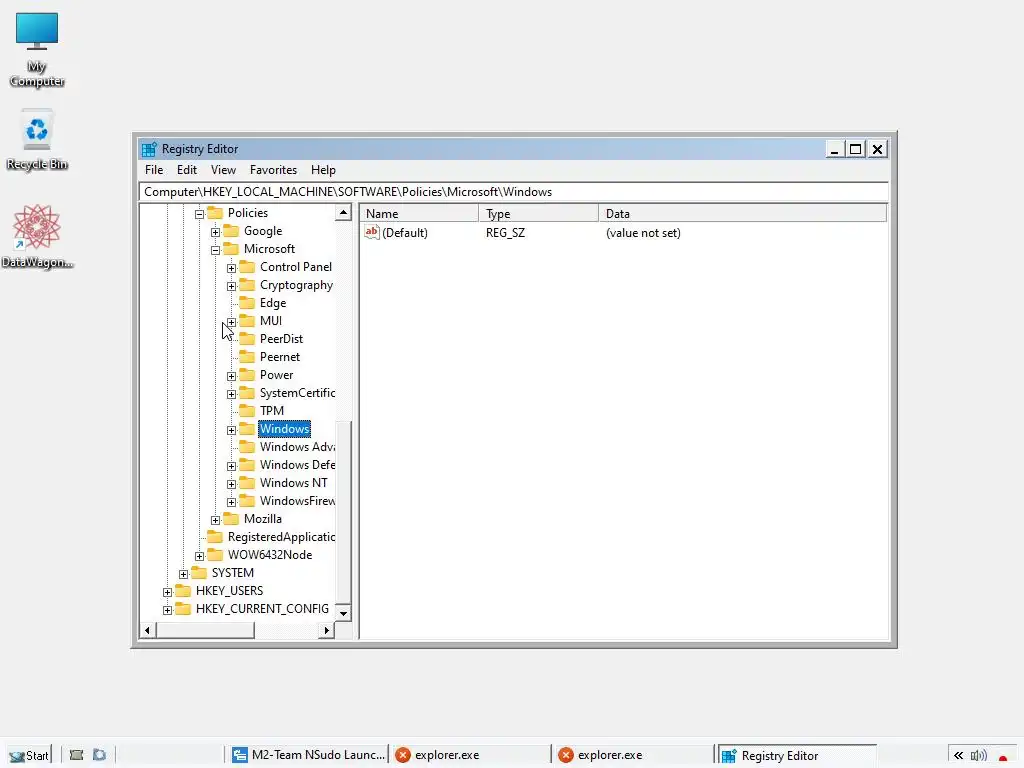The image size is (1024, 768).
Task: Expand the WOW6432Node key
Action: [200, 556]
